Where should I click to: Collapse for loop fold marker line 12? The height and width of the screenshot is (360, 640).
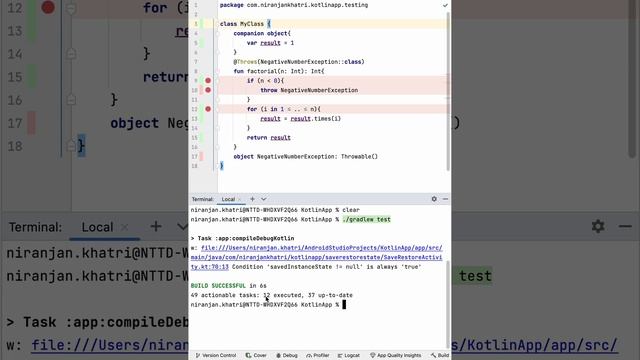(218, 109)
